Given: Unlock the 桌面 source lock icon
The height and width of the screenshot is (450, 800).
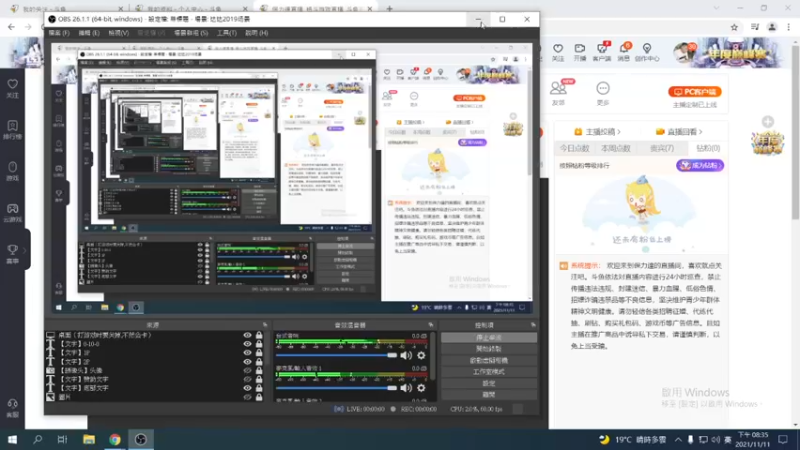Looking at the screenshot, I should [x=259, y=335].
